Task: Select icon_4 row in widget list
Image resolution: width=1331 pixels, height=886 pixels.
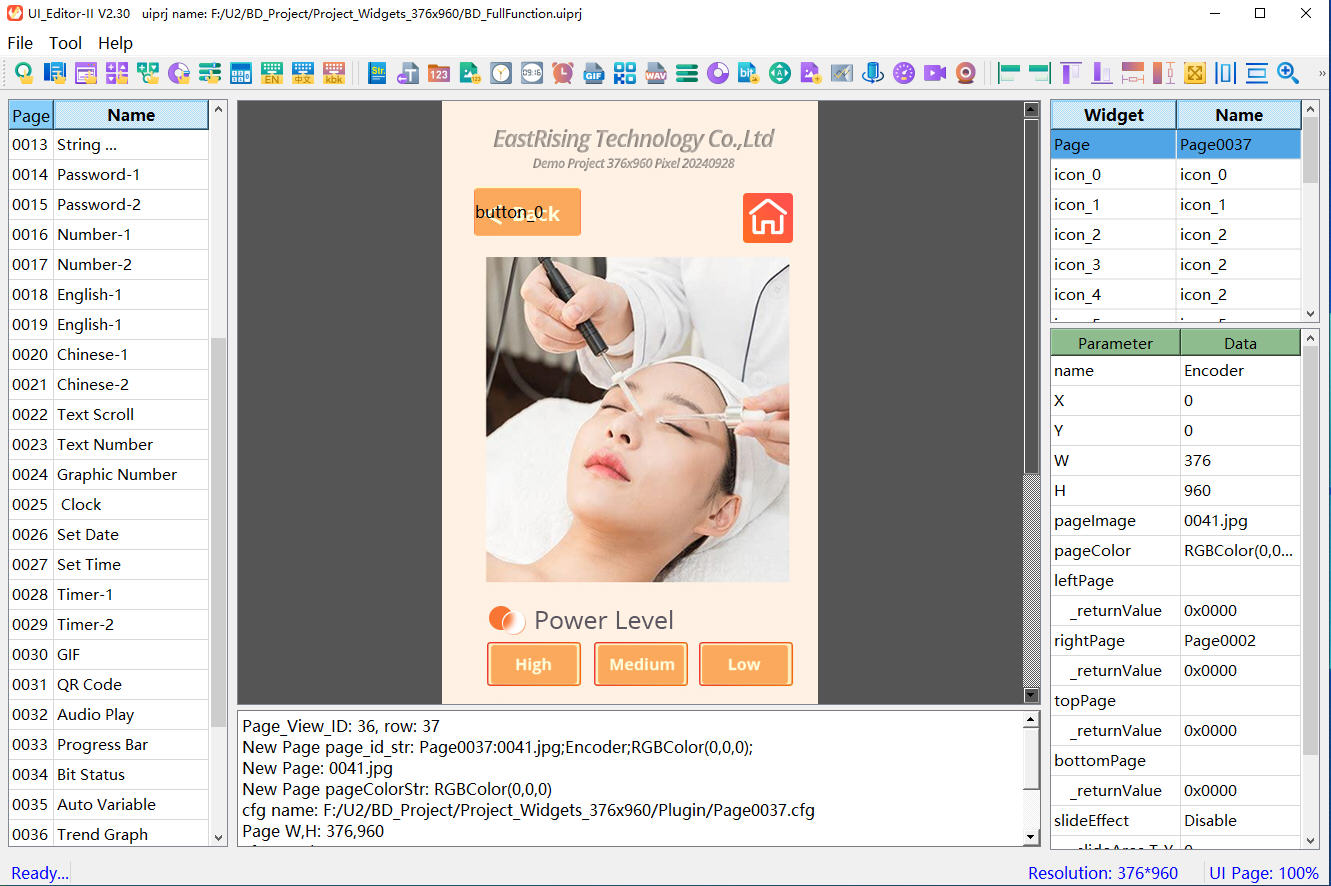Action: [x=1176, y=294]
